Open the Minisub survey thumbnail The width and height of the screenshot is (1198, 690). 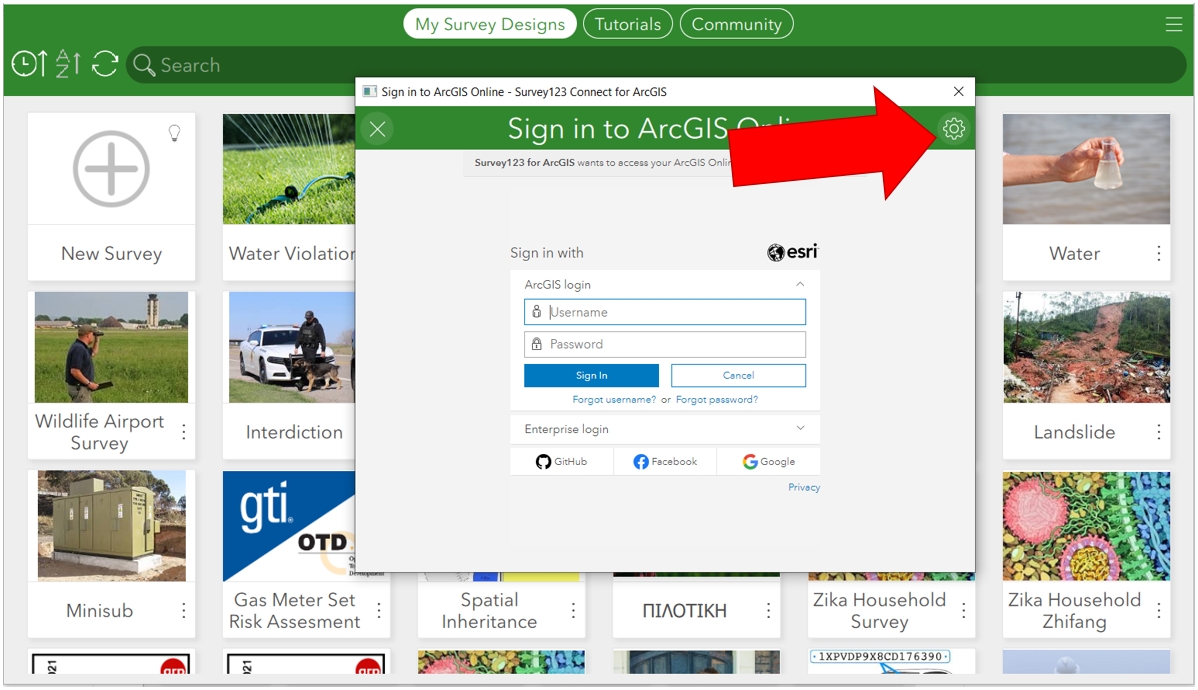coord(112,526)
